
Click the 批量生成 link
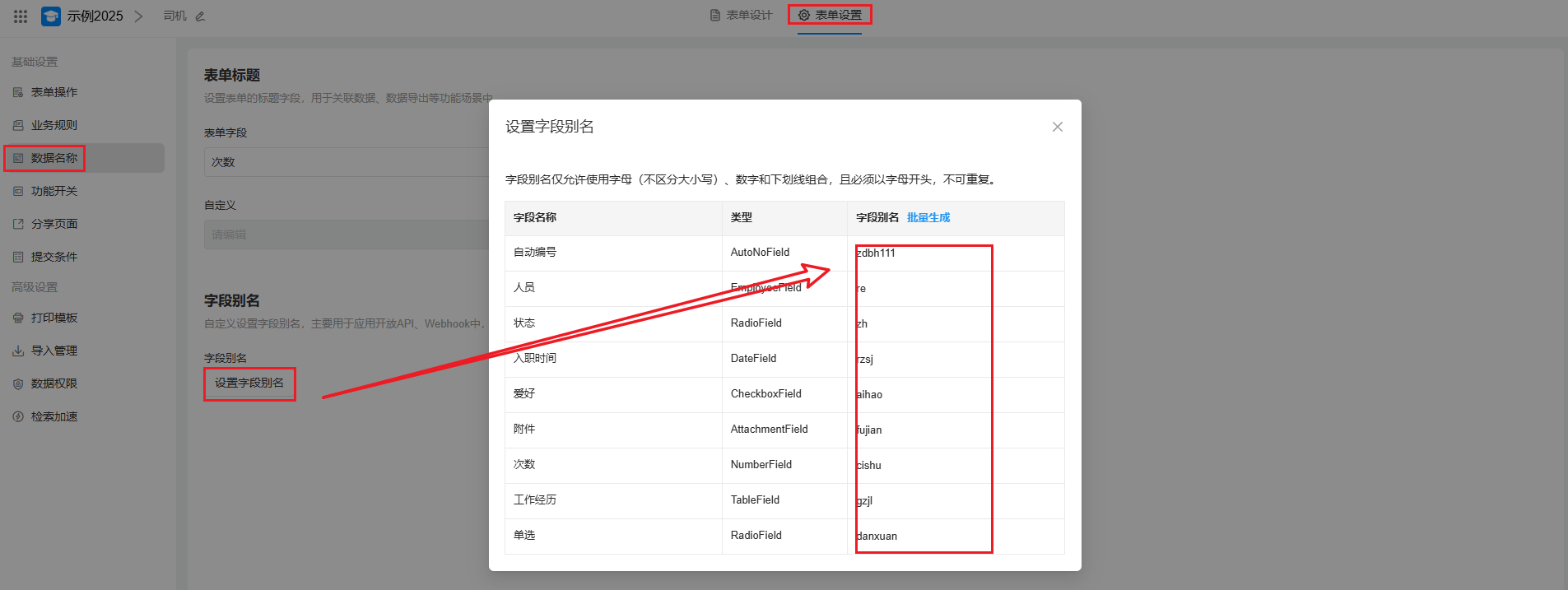(928, 217)
